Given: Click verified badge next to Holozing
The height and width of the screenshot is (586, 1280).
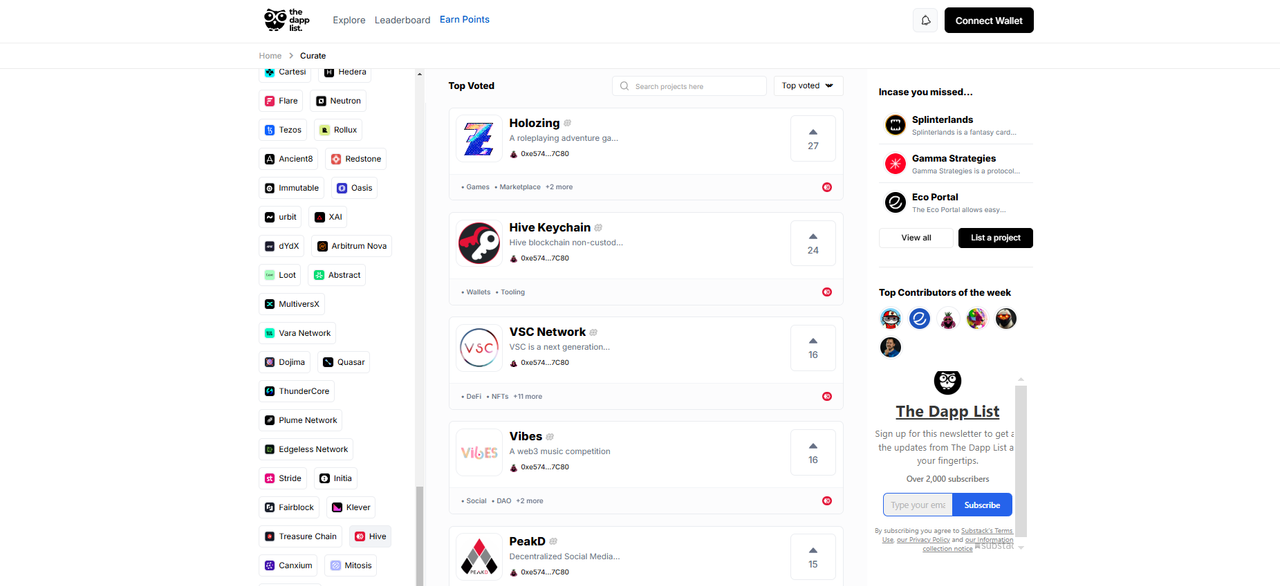Looking at the screenshot, I should pos(568,123).
